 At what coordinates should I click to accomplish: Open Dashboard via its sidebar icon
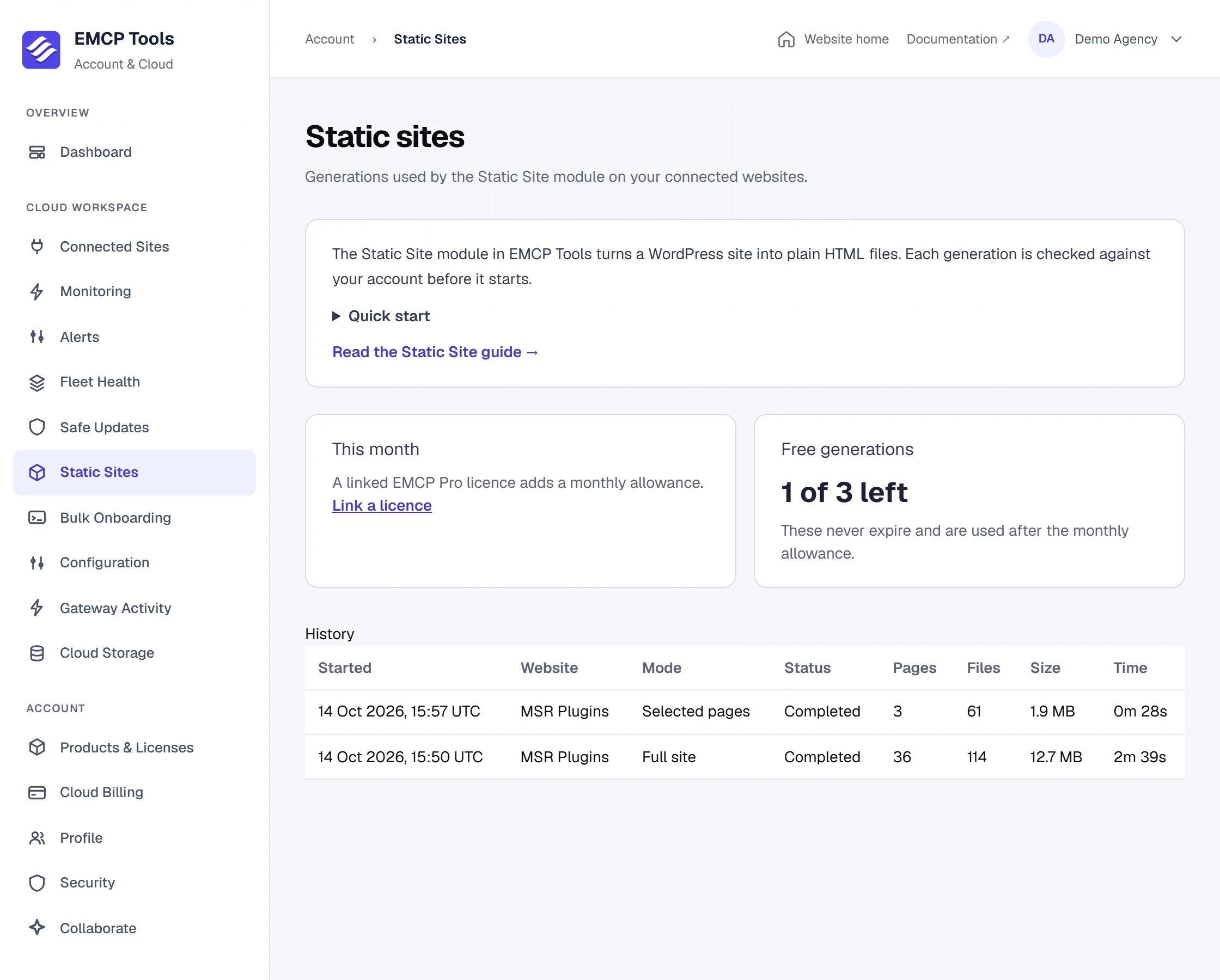(x=37, y=152)
